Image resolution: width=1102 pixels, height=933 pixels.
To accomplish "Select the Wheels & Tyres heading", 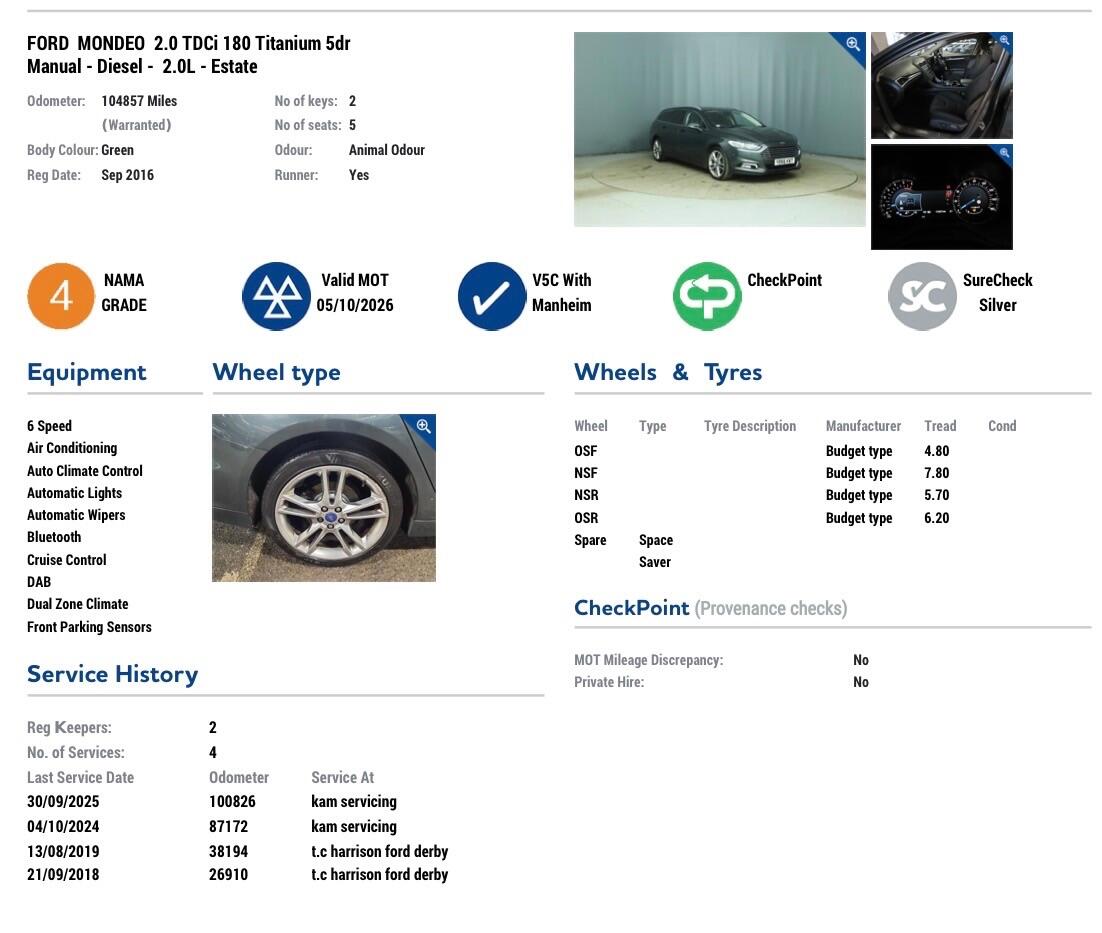I will (x=668, y=371).
